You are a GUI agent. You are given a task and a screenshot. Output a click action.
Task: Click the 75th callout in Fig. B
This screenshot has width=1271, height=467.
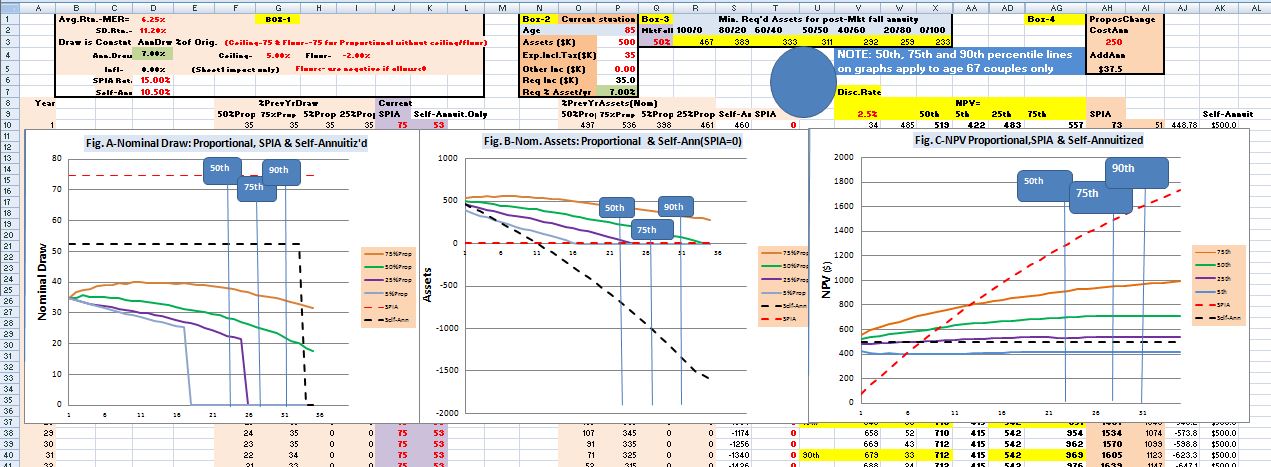[647, 229]
